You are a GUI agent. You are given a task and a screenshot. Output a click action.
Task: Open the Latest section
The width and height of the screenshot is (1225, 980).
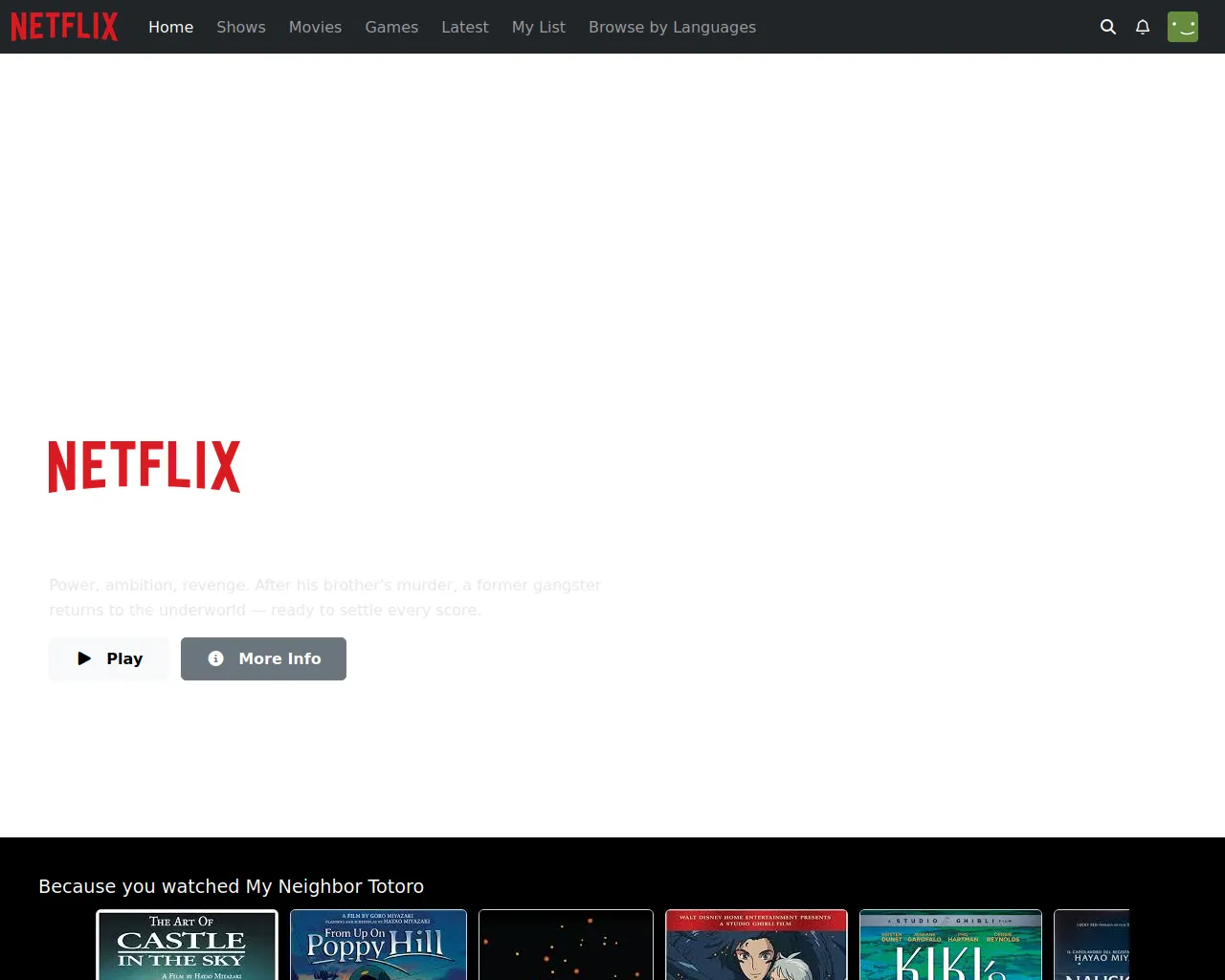point(465,27)
